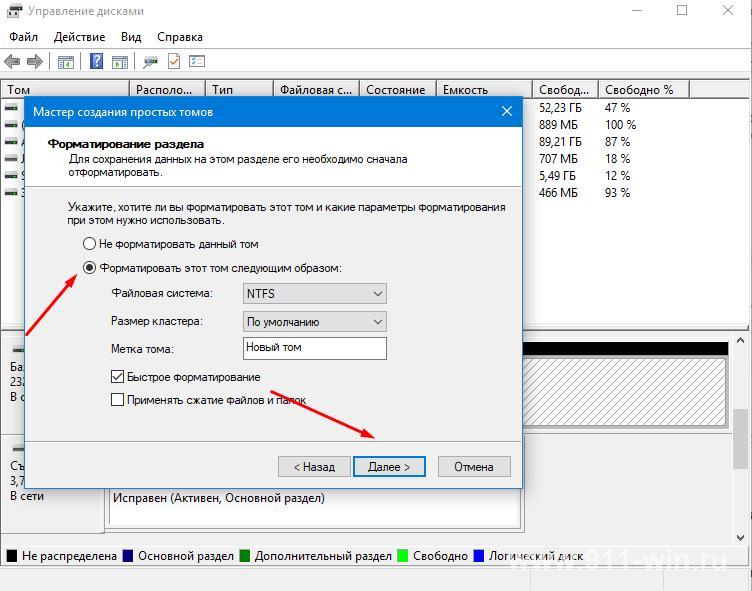The image size is (752, 591).
Task: Click the '< Назад' button
Action: (315, 467)
